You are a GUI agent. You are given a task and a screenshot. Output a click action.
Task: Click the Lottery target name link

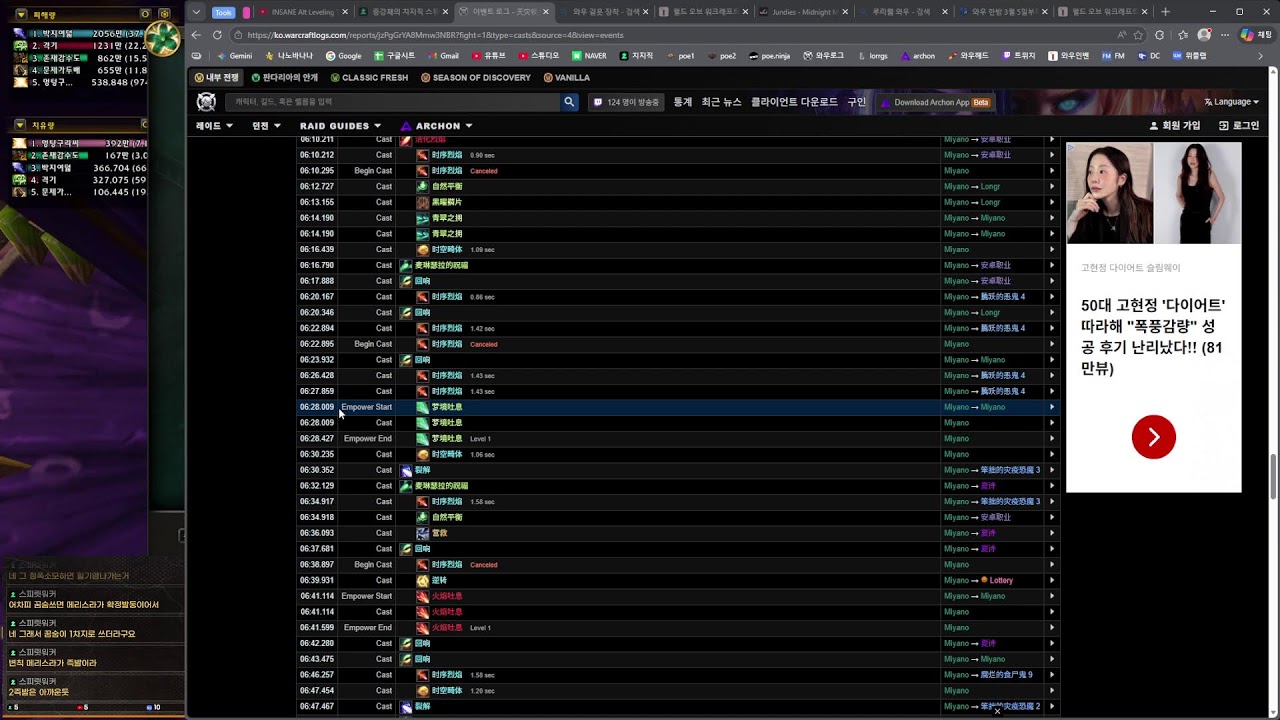click(1001, 580)
